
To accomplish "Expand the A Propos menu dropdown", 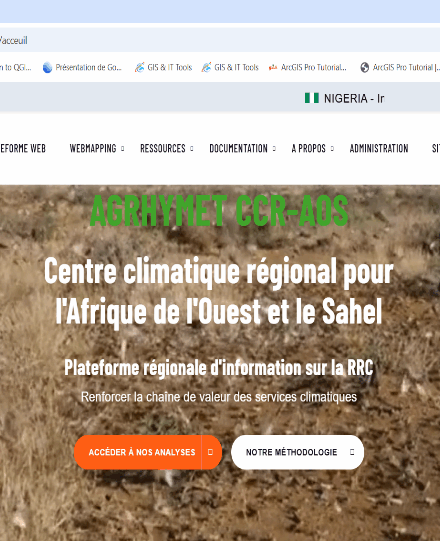I will 332,149.
